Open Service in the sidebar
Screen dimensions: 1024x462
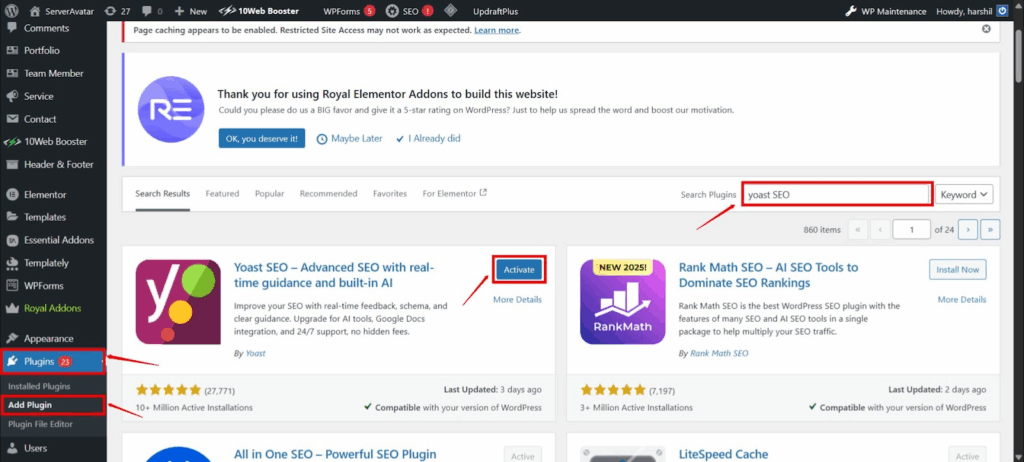coord(39,96)
